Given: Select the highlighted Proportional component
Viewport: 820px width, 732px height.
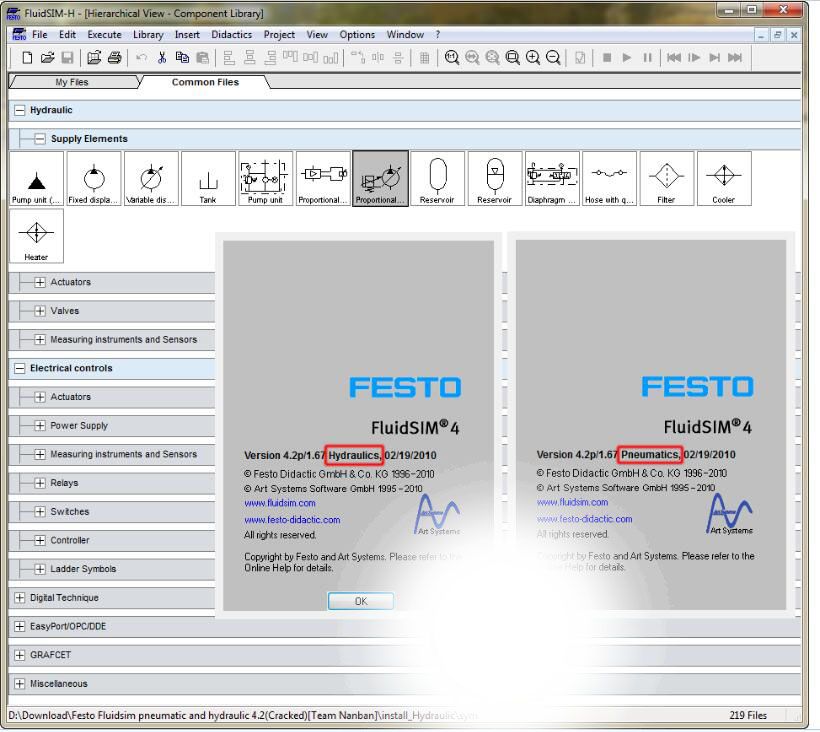Looking at the screenshot, I should [x=380, y=179].
